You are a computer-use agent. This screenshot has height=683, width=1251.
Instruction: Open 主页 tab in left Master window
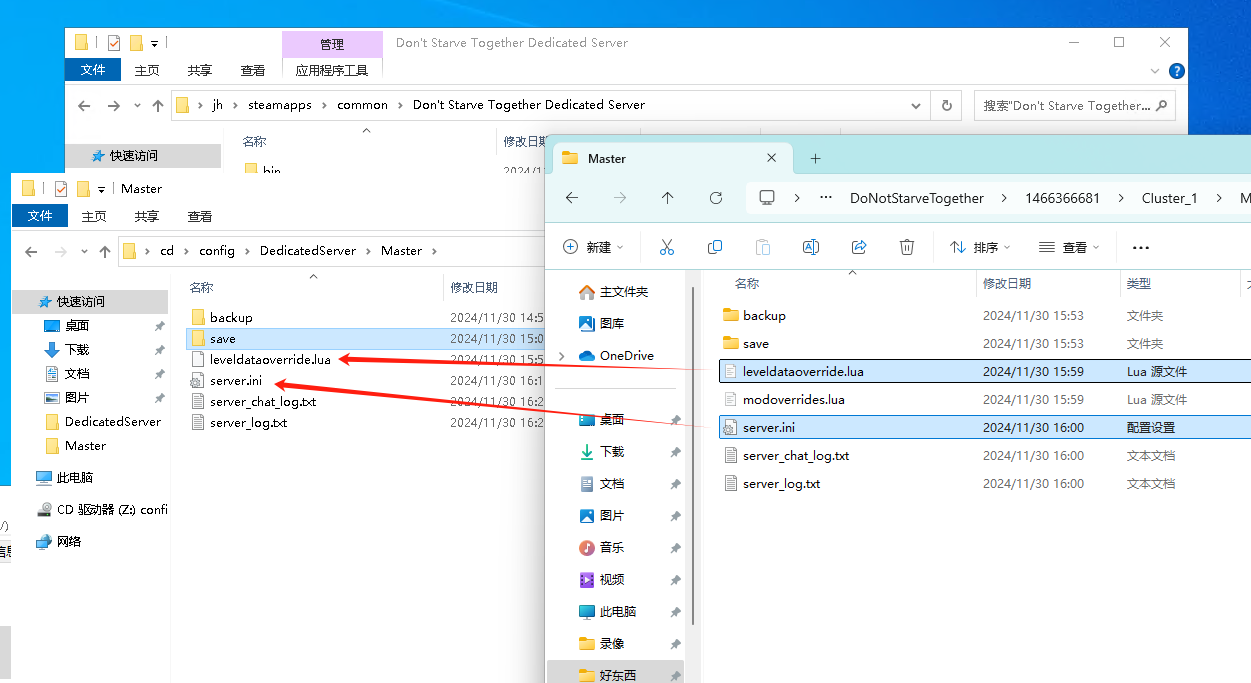pos(94,216)
